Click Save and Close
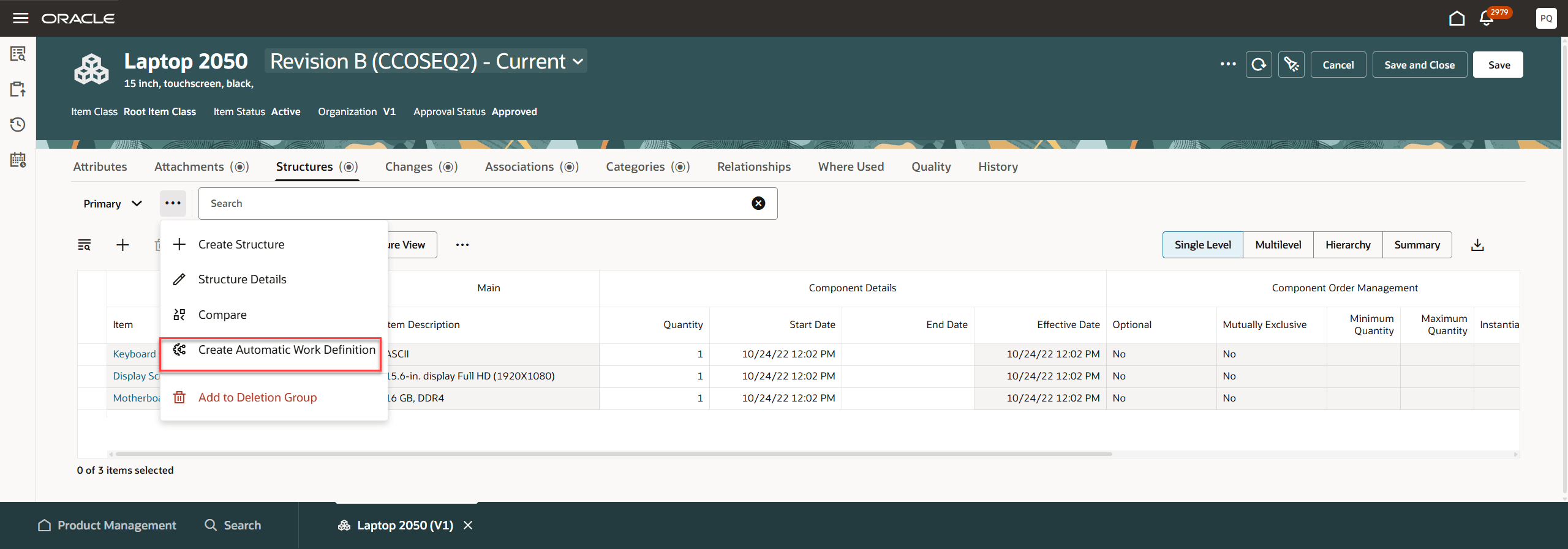The image size is (1568, 549). 1420,65
